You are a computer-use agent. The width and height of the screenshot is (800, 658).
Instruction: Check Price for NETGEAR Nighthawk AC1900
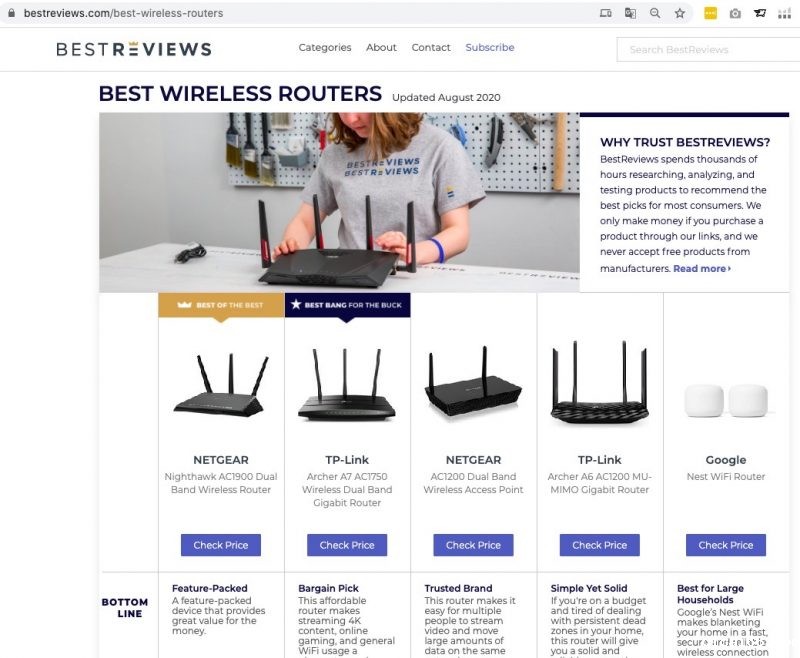coord(221,545)
